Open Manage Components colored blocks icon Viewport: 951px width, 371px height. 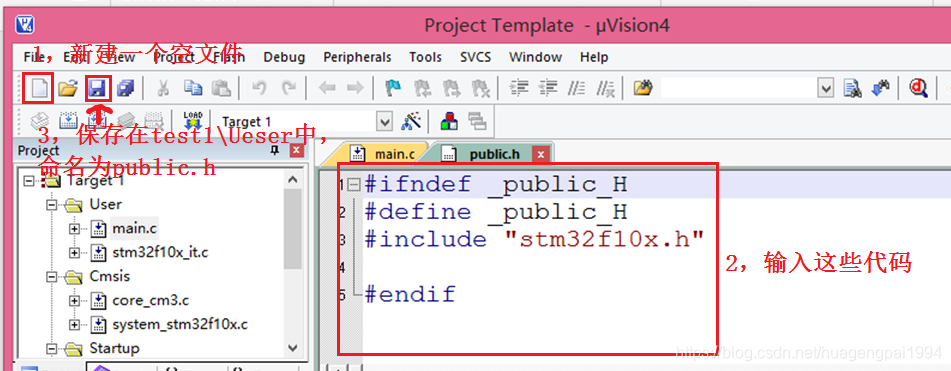tap(449, 121)
